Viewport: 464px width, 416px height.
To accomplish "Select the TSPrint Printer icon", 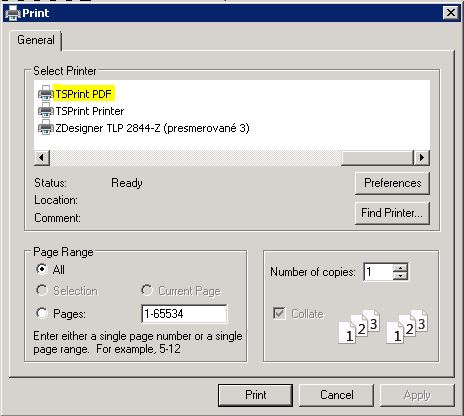I will (46, 110).
